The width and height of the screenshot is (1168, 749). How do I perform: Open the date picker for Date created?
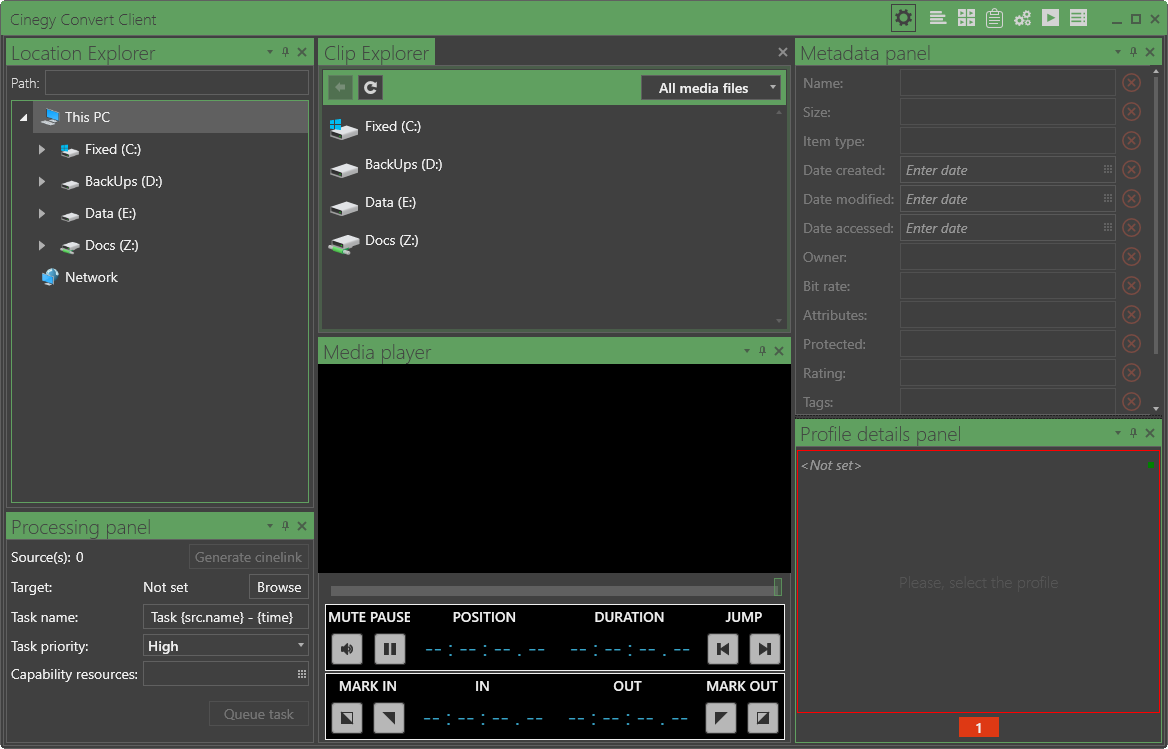click(x=1108, y=170)
